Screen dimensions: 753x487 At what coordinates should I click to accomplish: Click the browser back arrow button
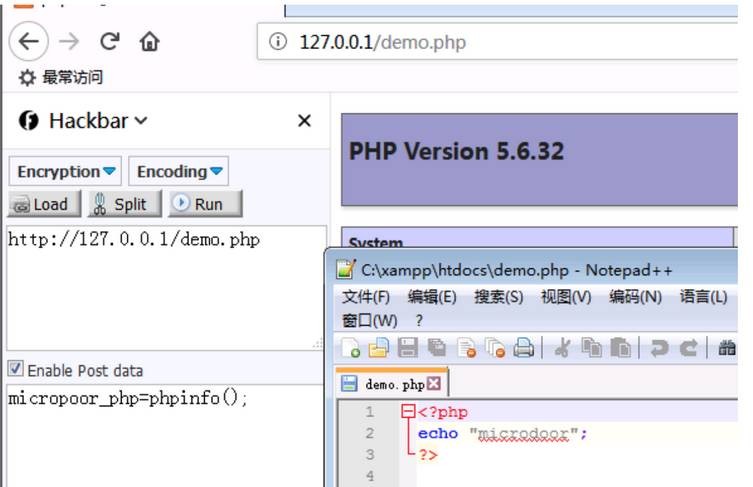[31, 42]
